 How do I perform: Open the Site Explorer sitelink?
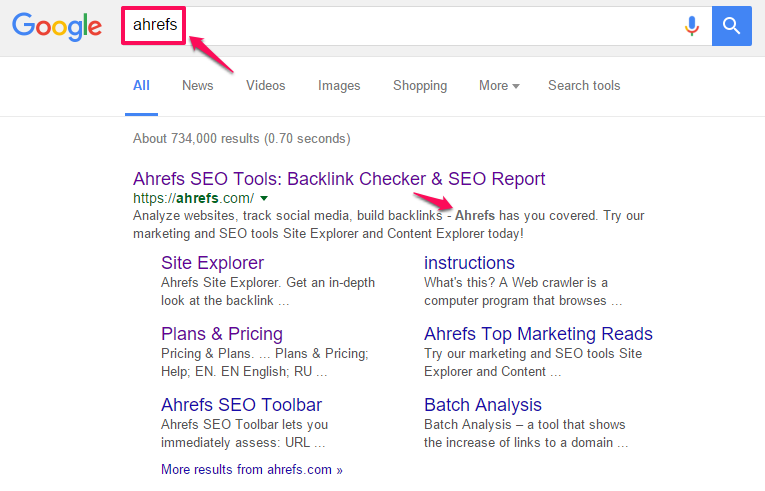pos(212,263)
